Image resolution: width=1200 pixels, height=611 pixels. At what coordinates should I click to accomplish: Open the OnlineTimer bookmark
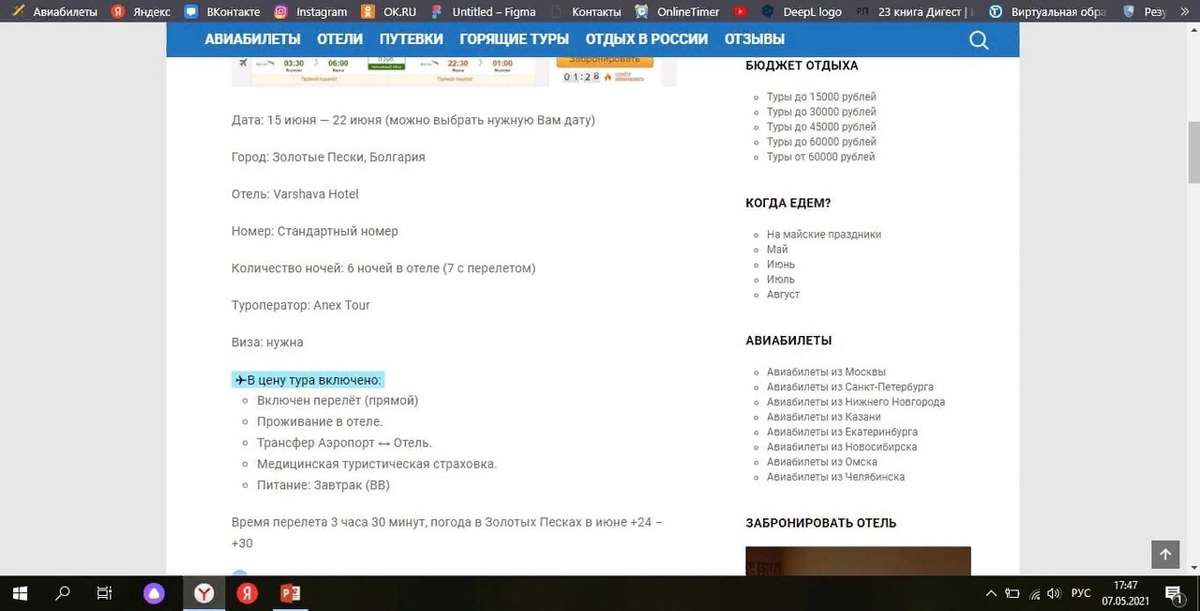pos(677,12)
